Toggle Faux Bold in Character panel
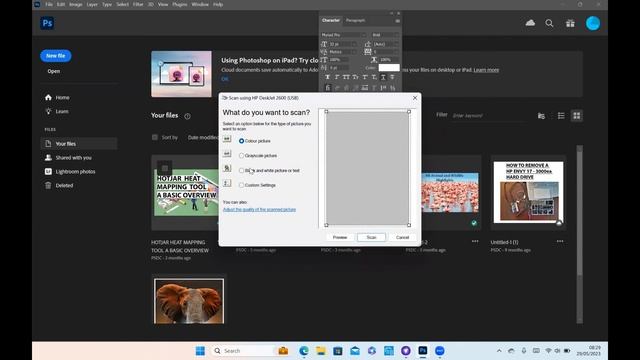The height and width of the screenshot is (360, 640). [x=327, y=77]
